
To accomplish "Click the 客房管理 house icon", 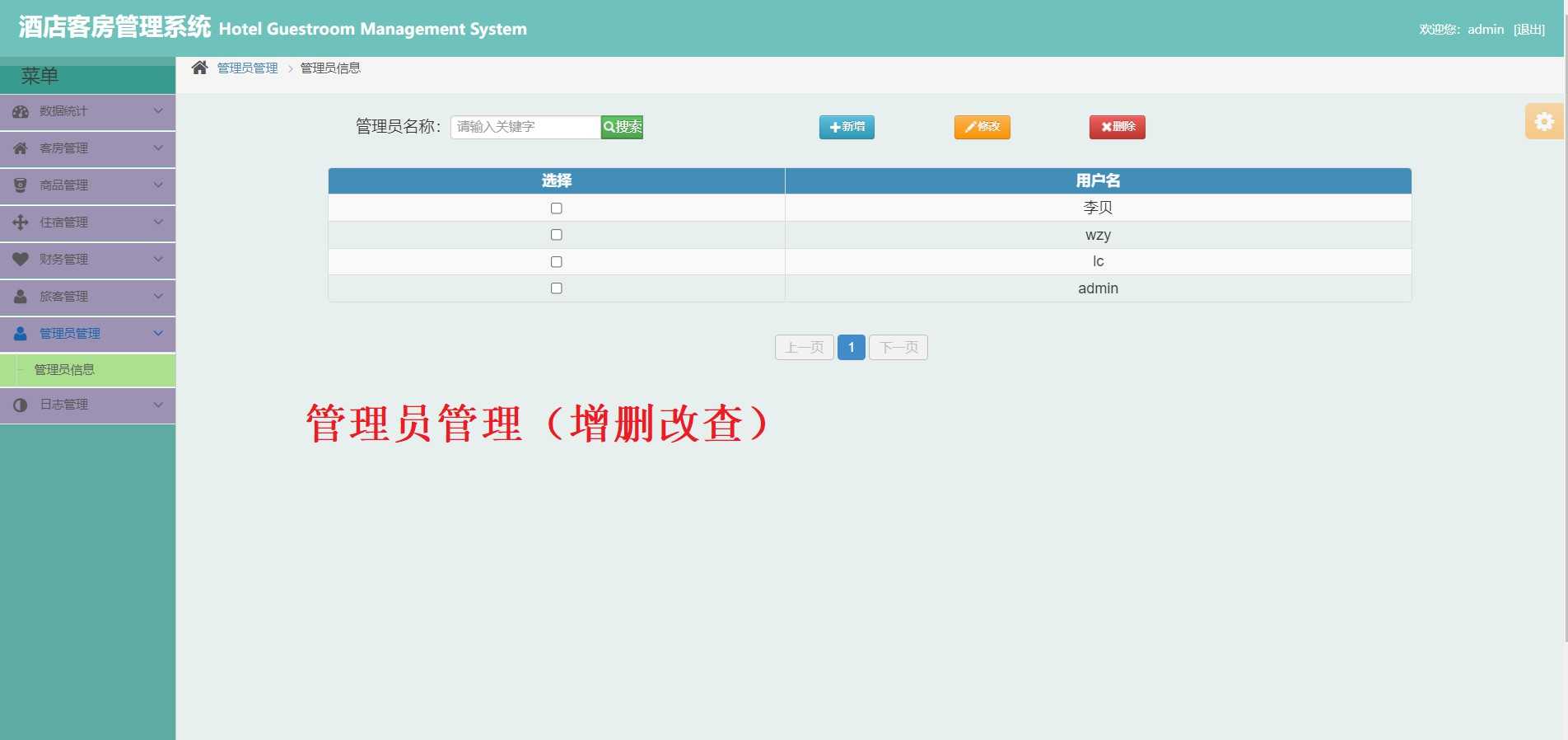I will pos(21,148).
